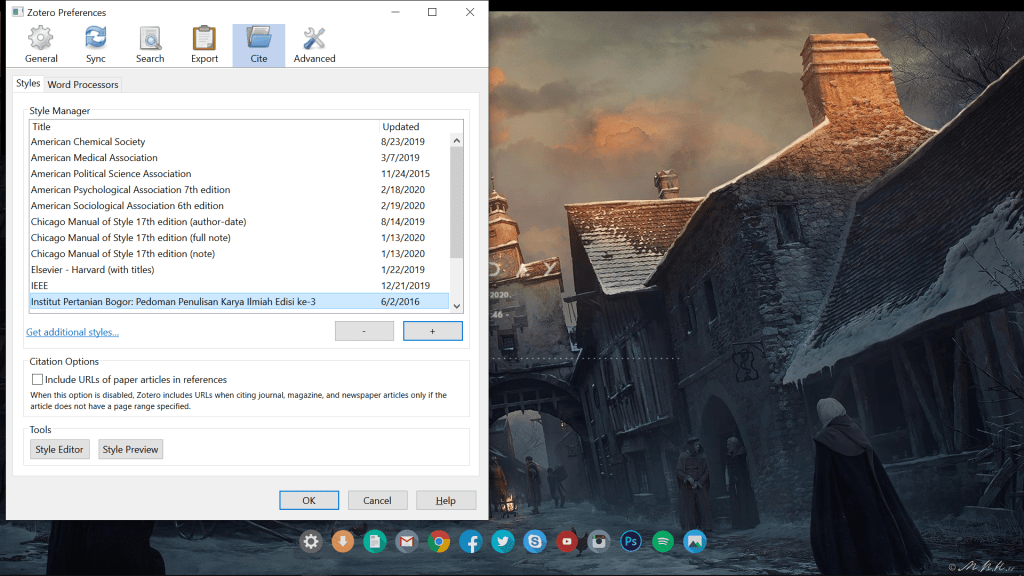The height and width of the screenshot is (576, 1024).
Task: Open Spotify from the dock
Action: [x=662, y=542]
